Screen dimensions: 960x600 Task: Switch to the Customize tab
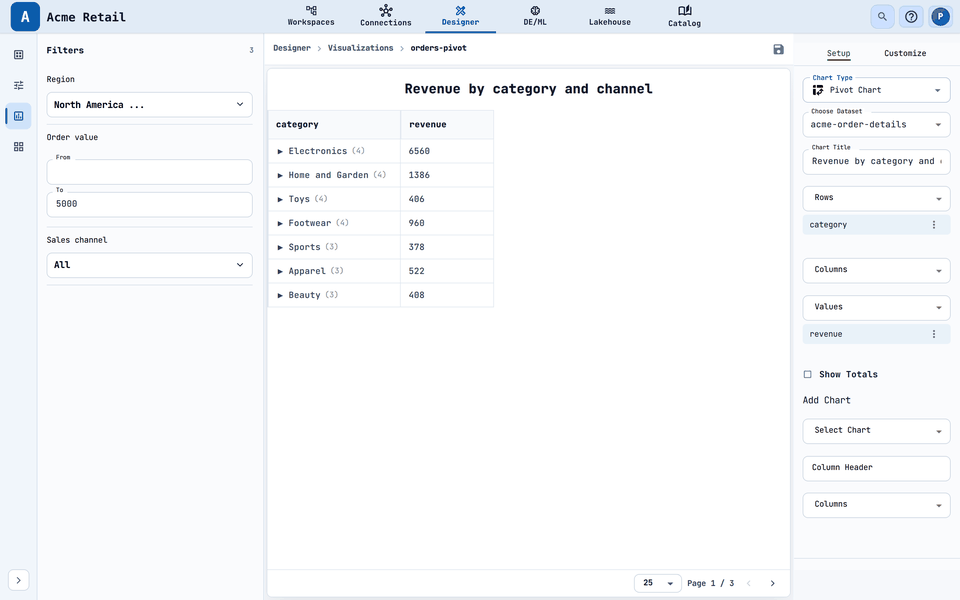pos(905,53)
